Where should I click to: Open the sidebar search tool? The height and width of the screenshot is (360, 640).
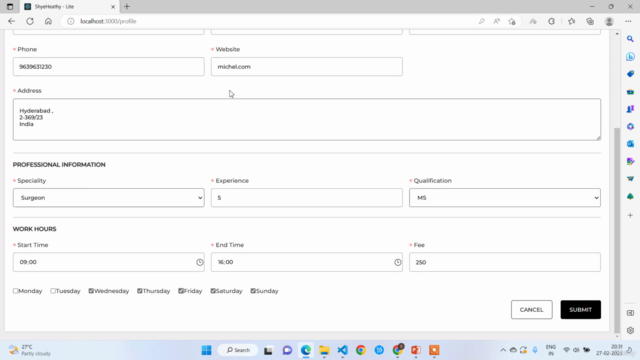[x=630, y=39]
